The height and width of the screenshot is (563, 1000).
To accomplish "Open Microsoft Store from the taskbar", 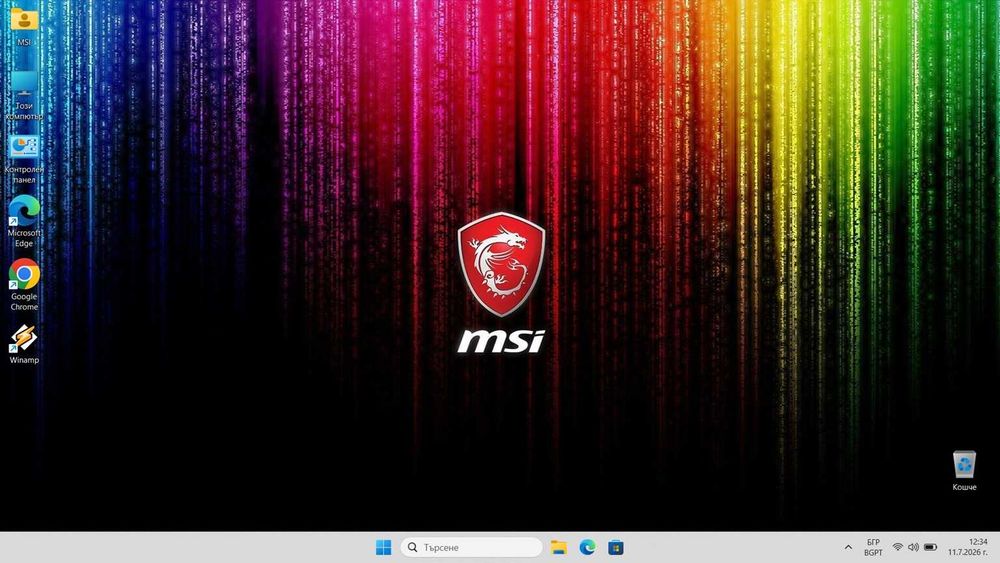I will coord(615,547).
